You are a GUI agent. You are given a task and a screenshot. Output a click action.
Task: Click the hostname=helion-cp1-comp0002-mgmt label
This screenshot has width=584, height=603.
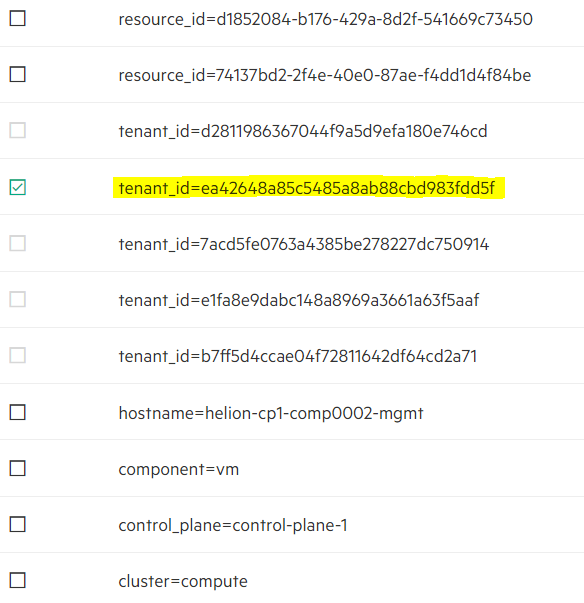click(271, 413)
